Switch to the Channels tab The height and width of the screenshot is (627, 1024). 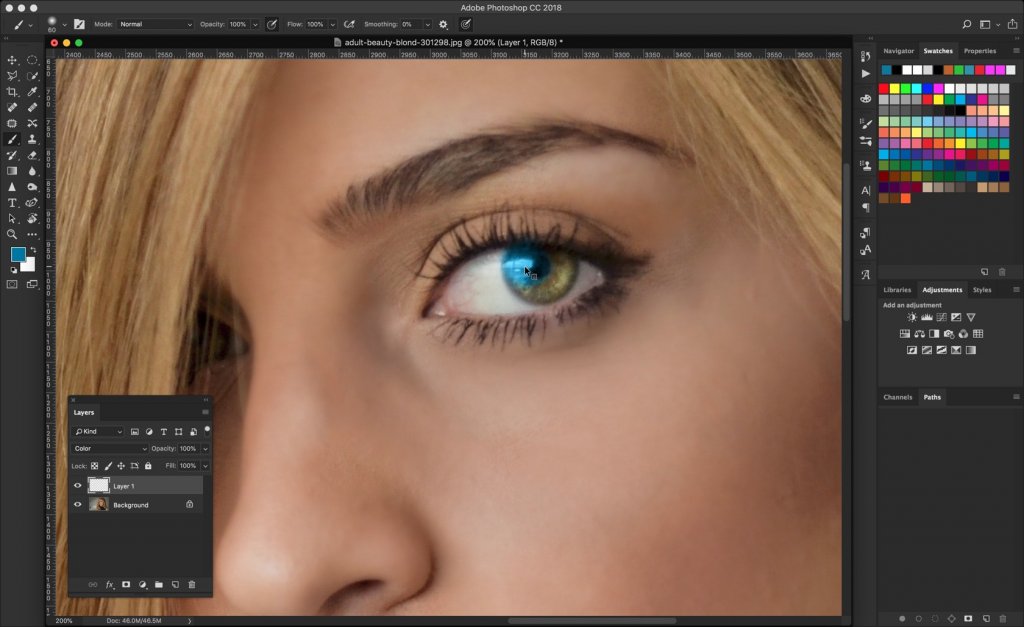[898, 397]
